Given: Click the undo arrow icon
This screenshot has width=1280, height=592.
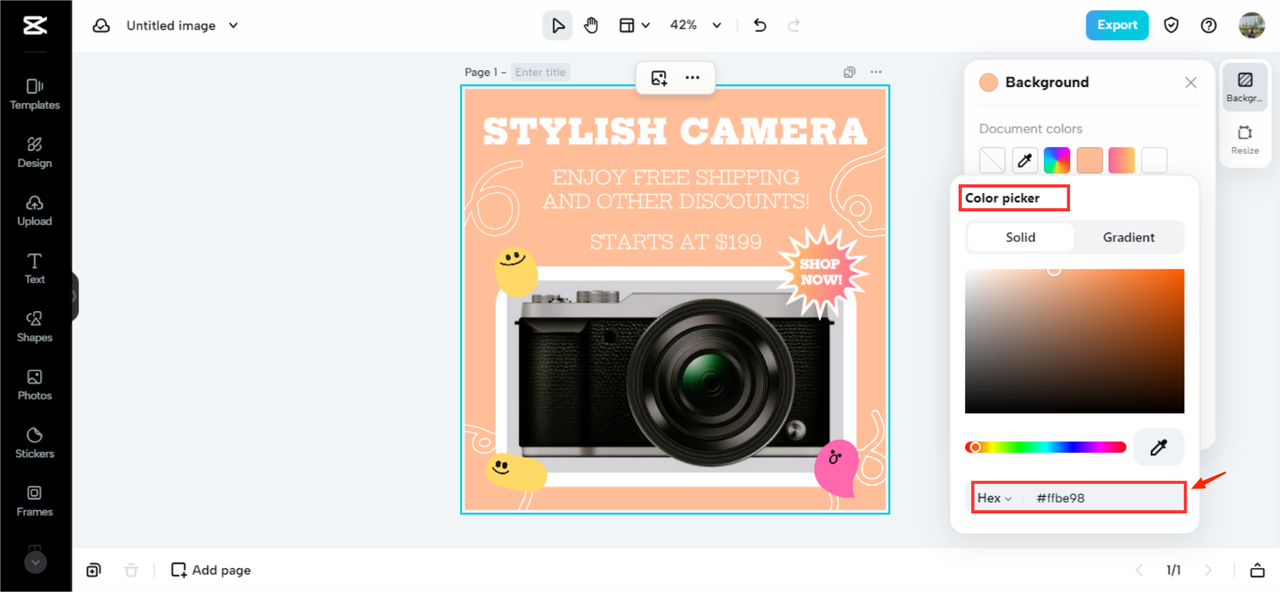Looking at the screenshot, I should tap(760, 25).
